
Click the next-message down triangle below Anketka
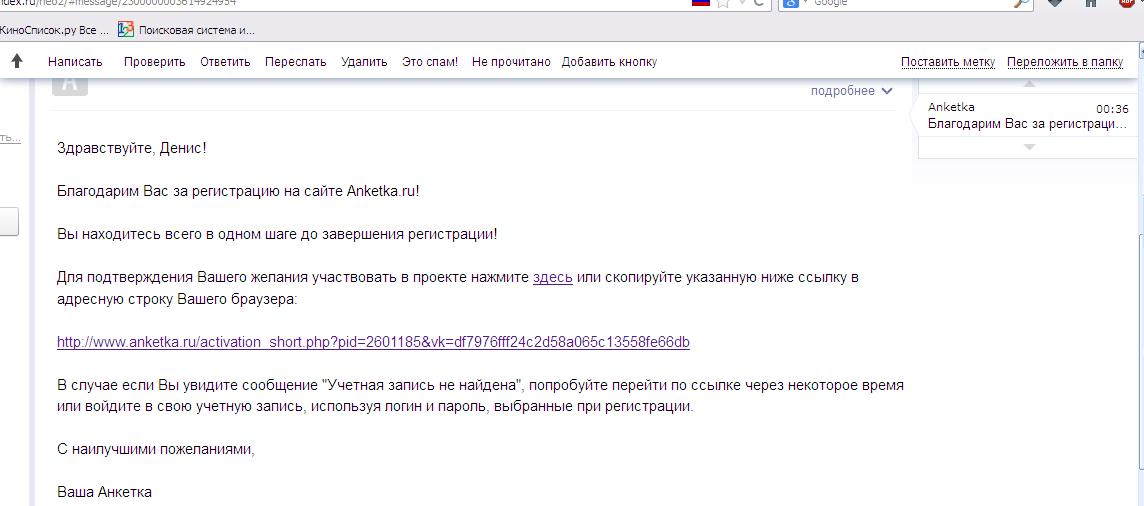(1029, 147)
